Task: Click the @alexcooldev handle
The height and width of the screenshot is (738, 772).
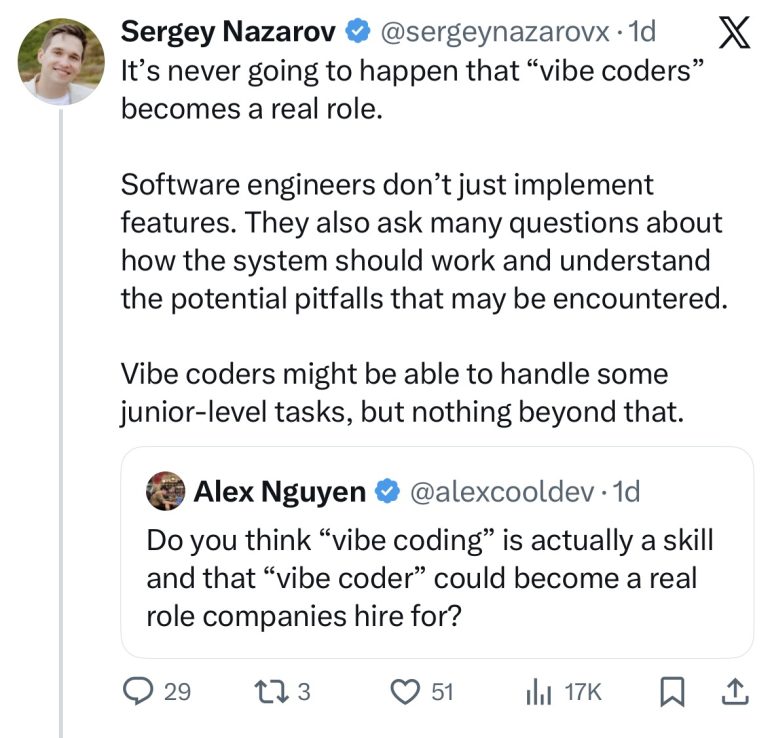Action: pyautogui.click(x=502, y=491)
